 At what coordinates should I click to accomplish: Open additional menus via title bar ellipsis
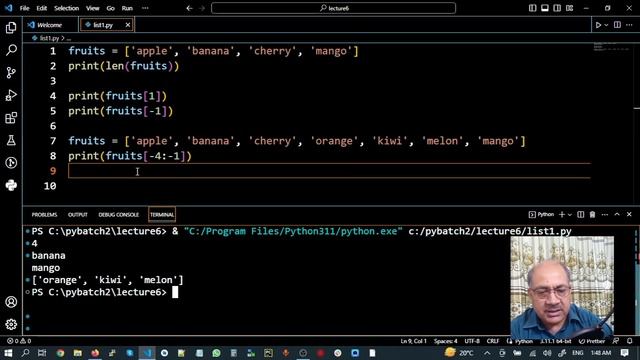coord(145,8)
